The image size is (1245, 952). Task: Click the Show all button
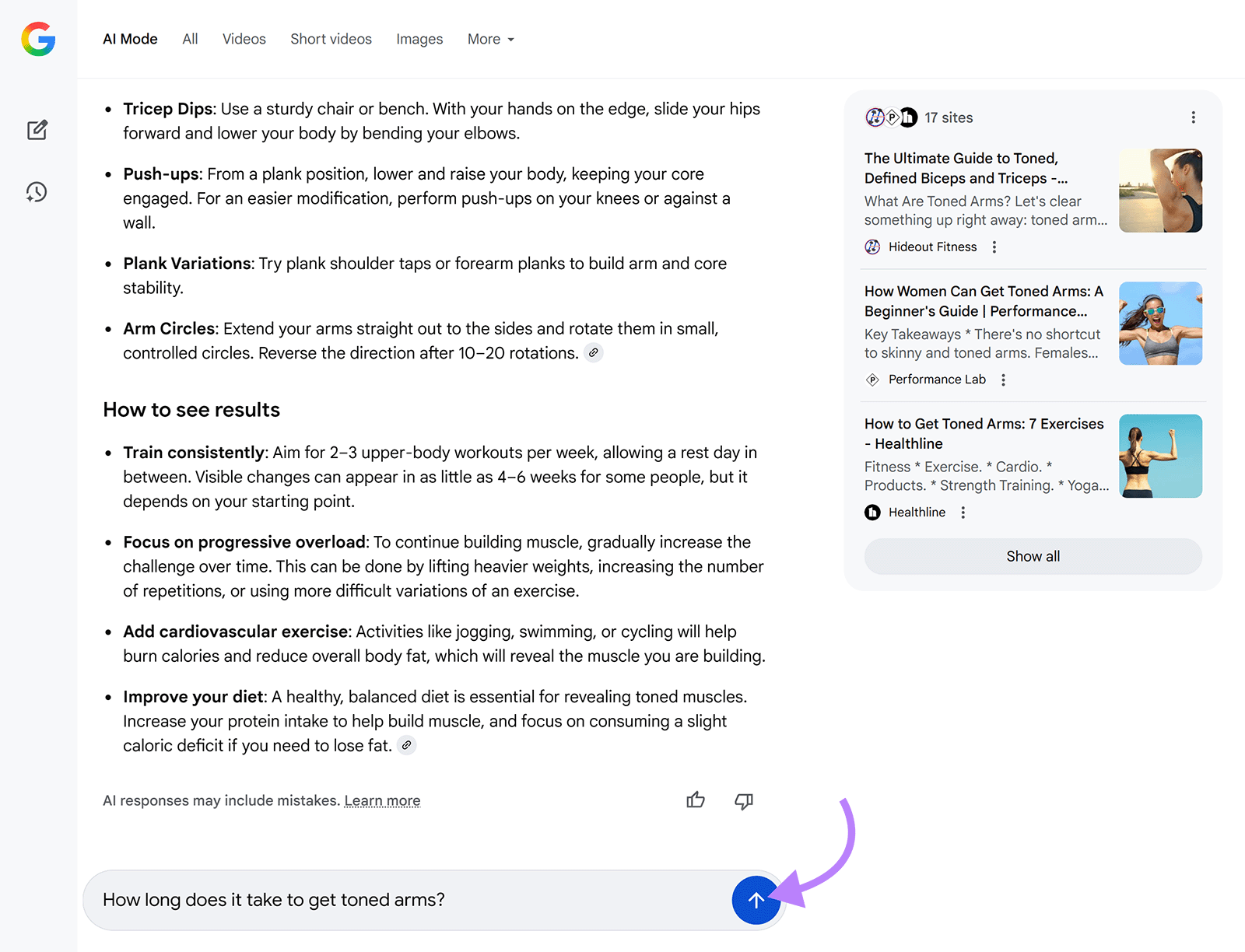(x=1033, y=556)
